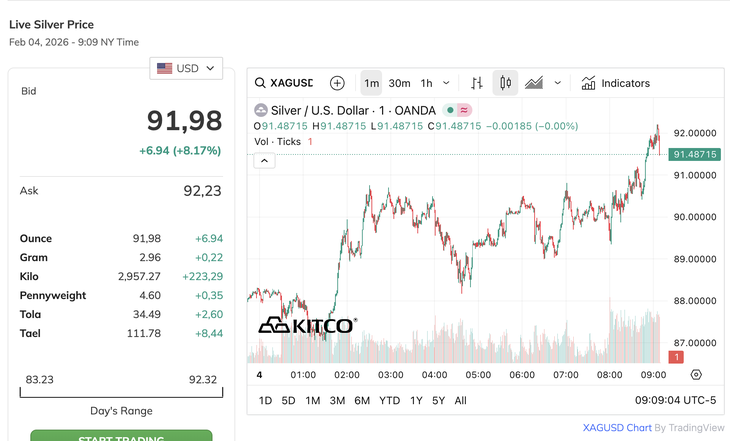Select the bars chart style icon
Image resolution: width=730 pixels, height=441 pixels.
point(477,83)
